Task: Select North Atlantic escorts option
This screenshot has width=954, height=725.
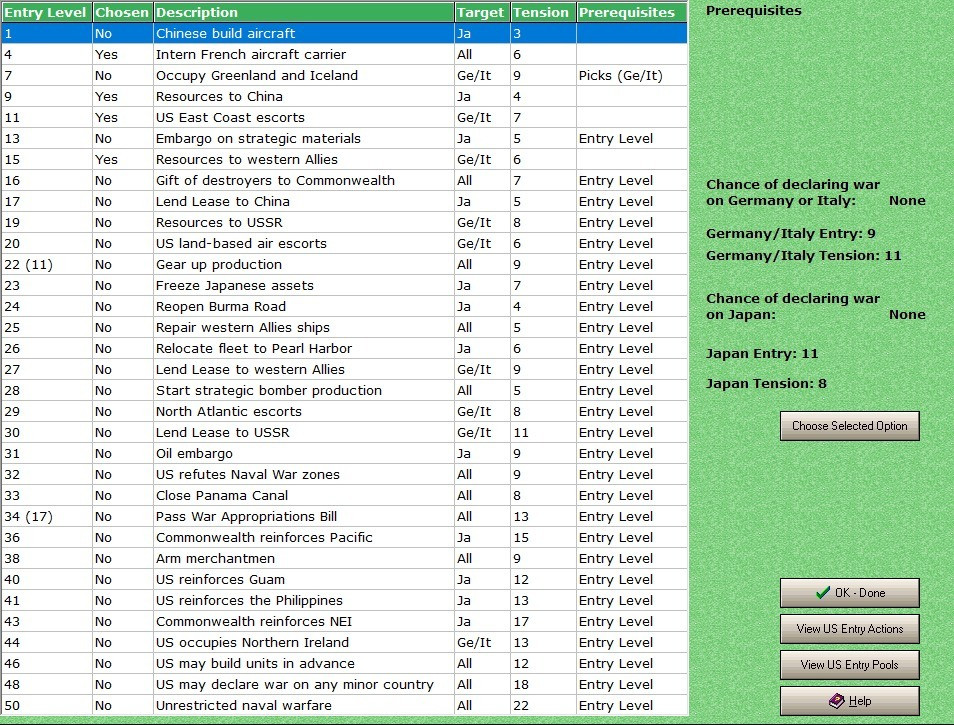Action: pos(344,411)
